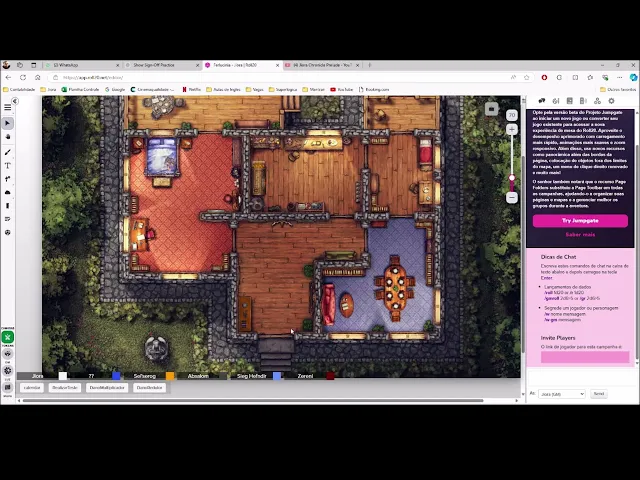Go to the browser home page
Image resolution: width=640 pixels, height=480 pixels.
[x=38, y=78]
